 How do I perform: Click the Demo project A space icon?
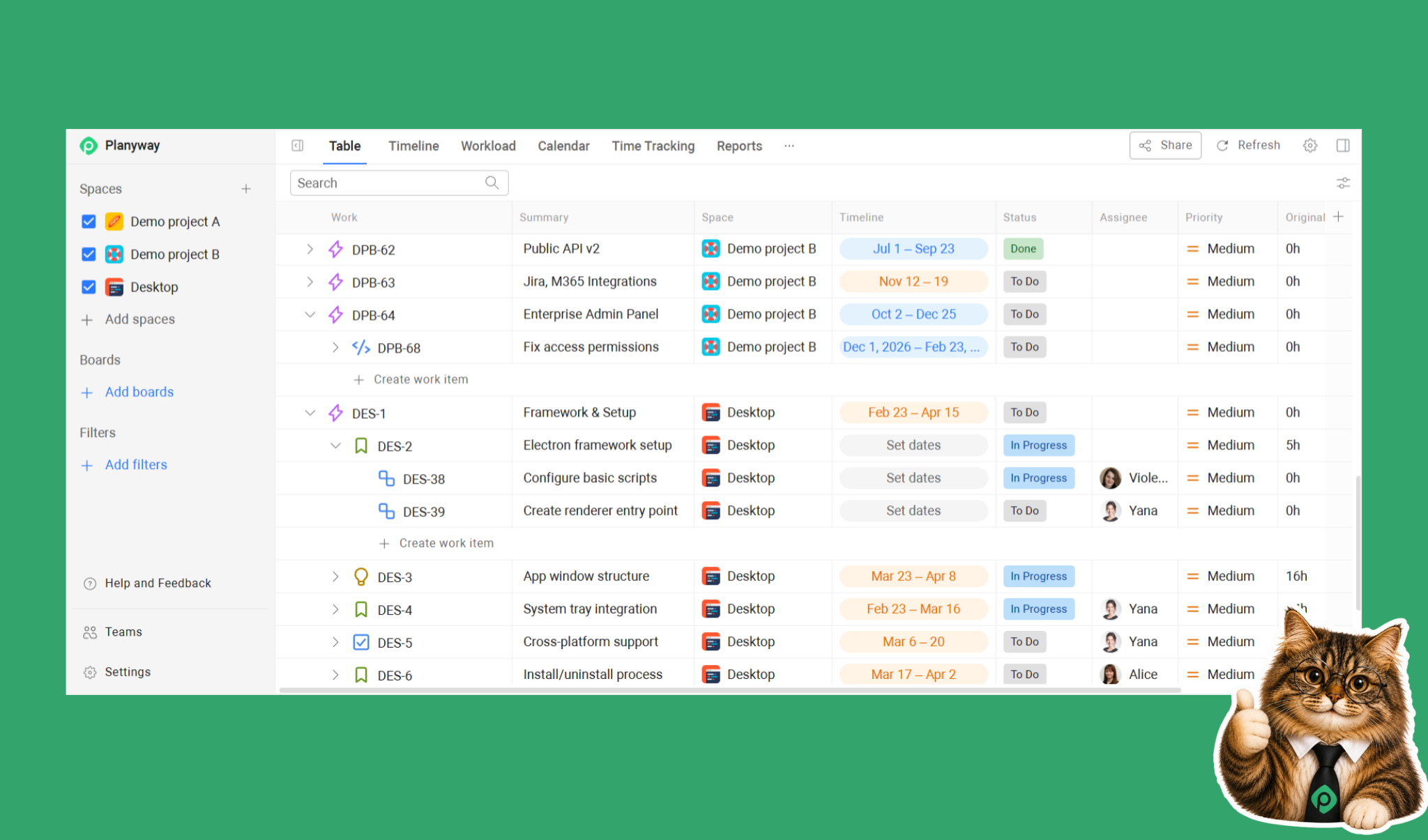coord(114,221)
